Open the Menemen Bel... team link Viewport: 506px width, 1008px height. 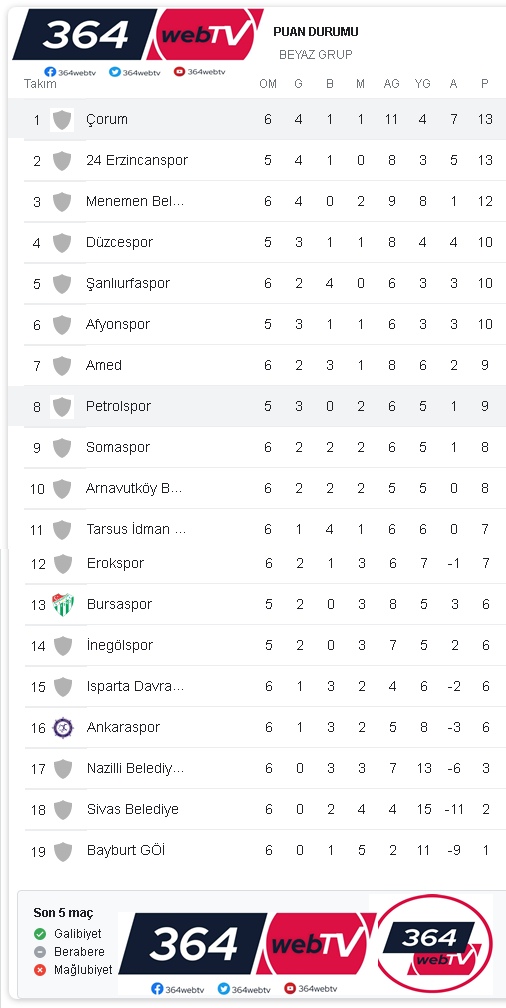point(135,201)
